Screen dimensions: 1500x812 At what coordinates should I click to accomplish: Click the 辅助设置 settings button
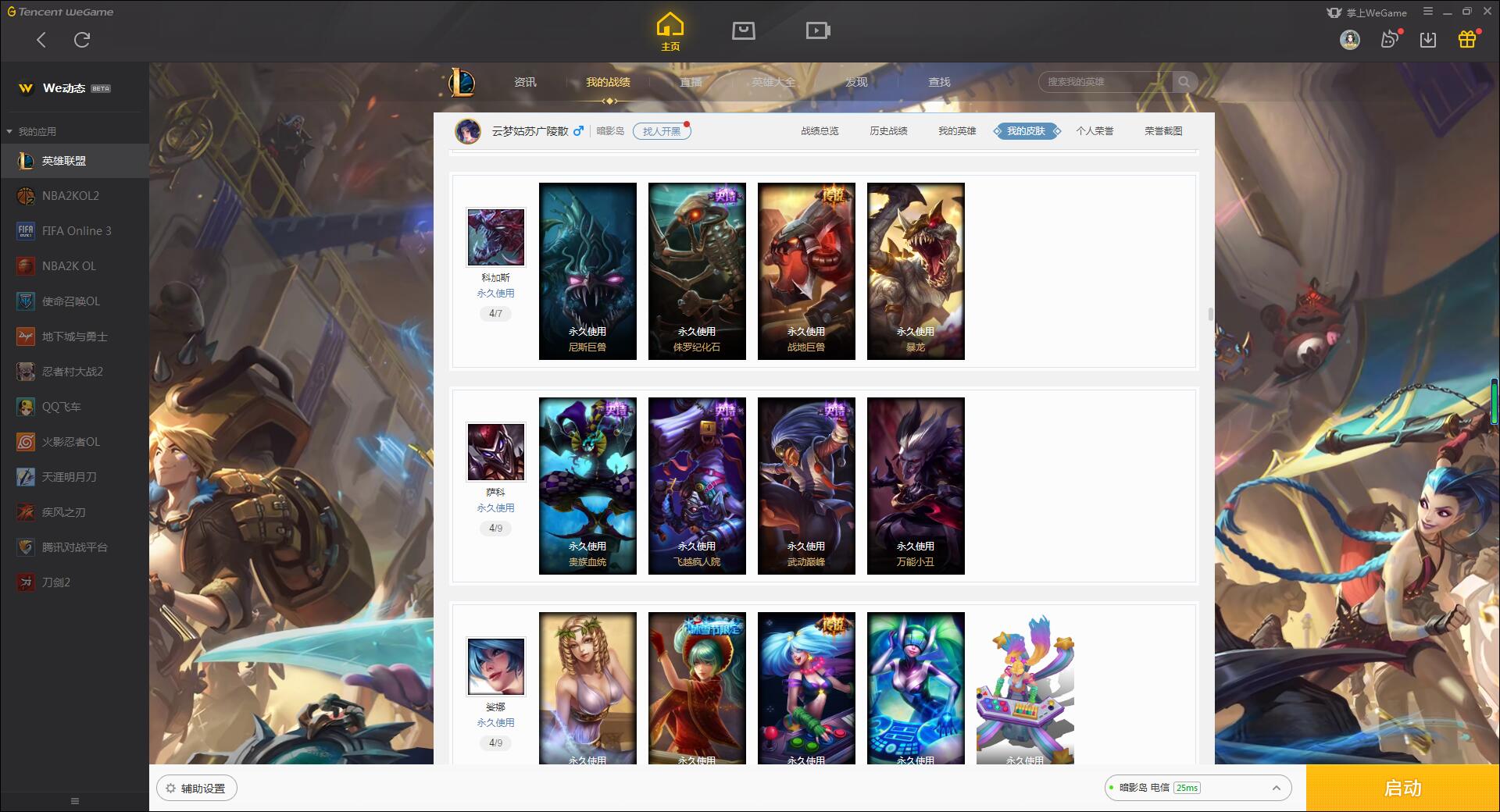tap(197, 789)
